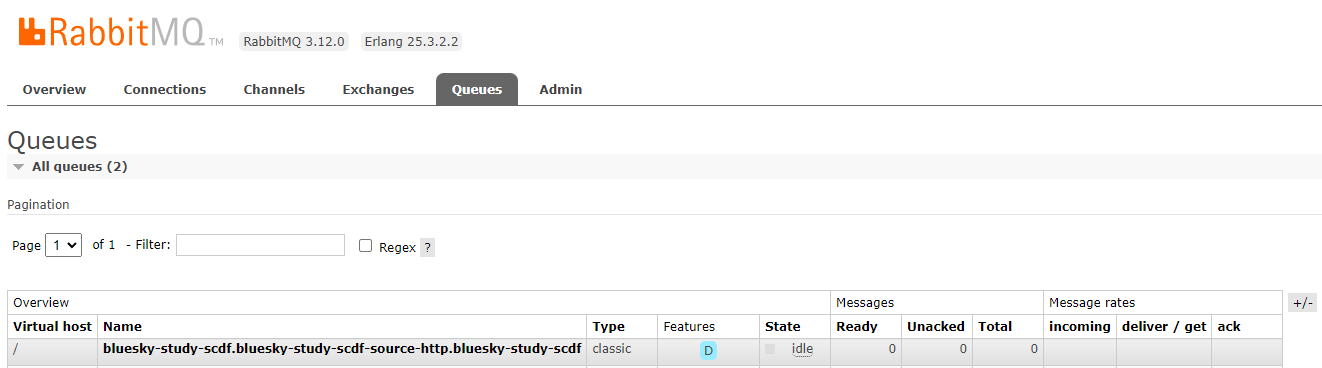Click the gray idle state indicator square

770,349
